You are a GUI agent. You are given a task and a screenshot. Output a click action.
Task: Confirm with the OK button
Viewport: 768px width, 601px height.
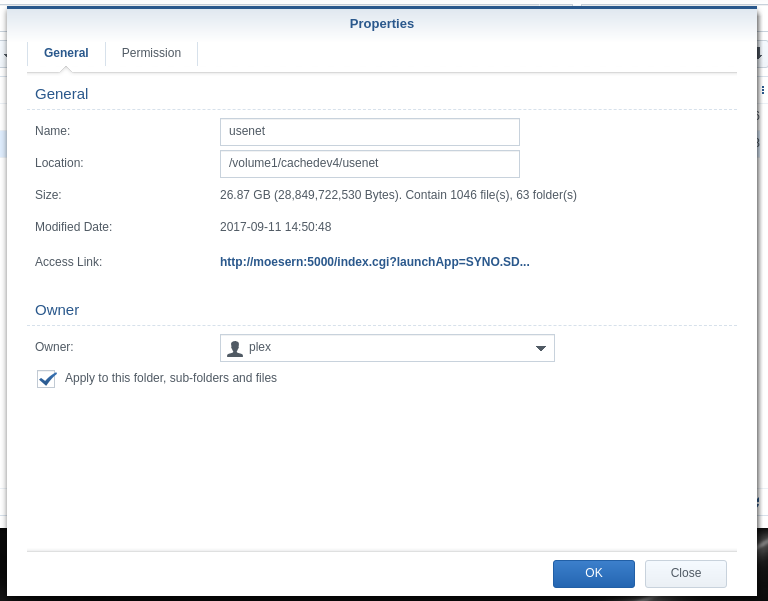point(594,574)
